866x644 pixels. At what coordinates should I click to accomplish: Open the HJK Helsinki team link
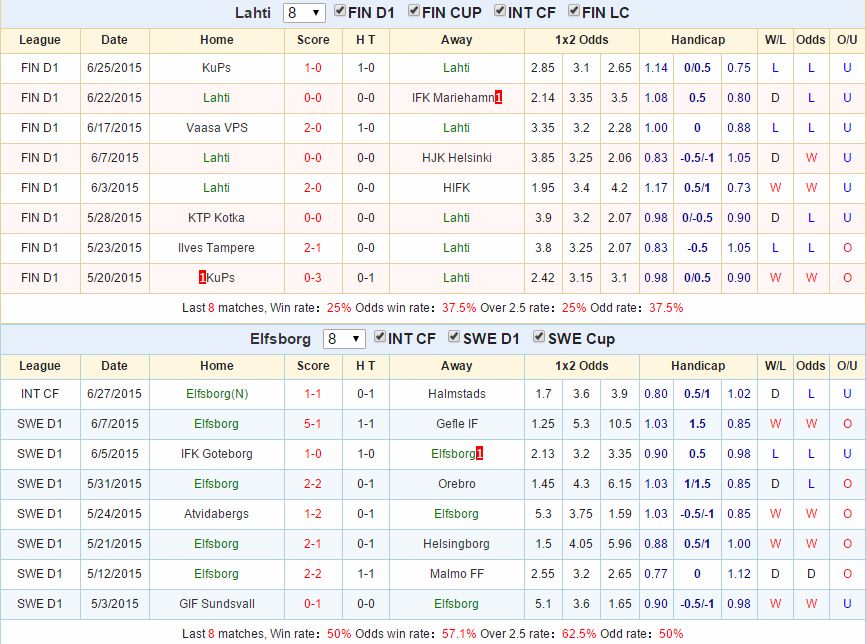457,157
